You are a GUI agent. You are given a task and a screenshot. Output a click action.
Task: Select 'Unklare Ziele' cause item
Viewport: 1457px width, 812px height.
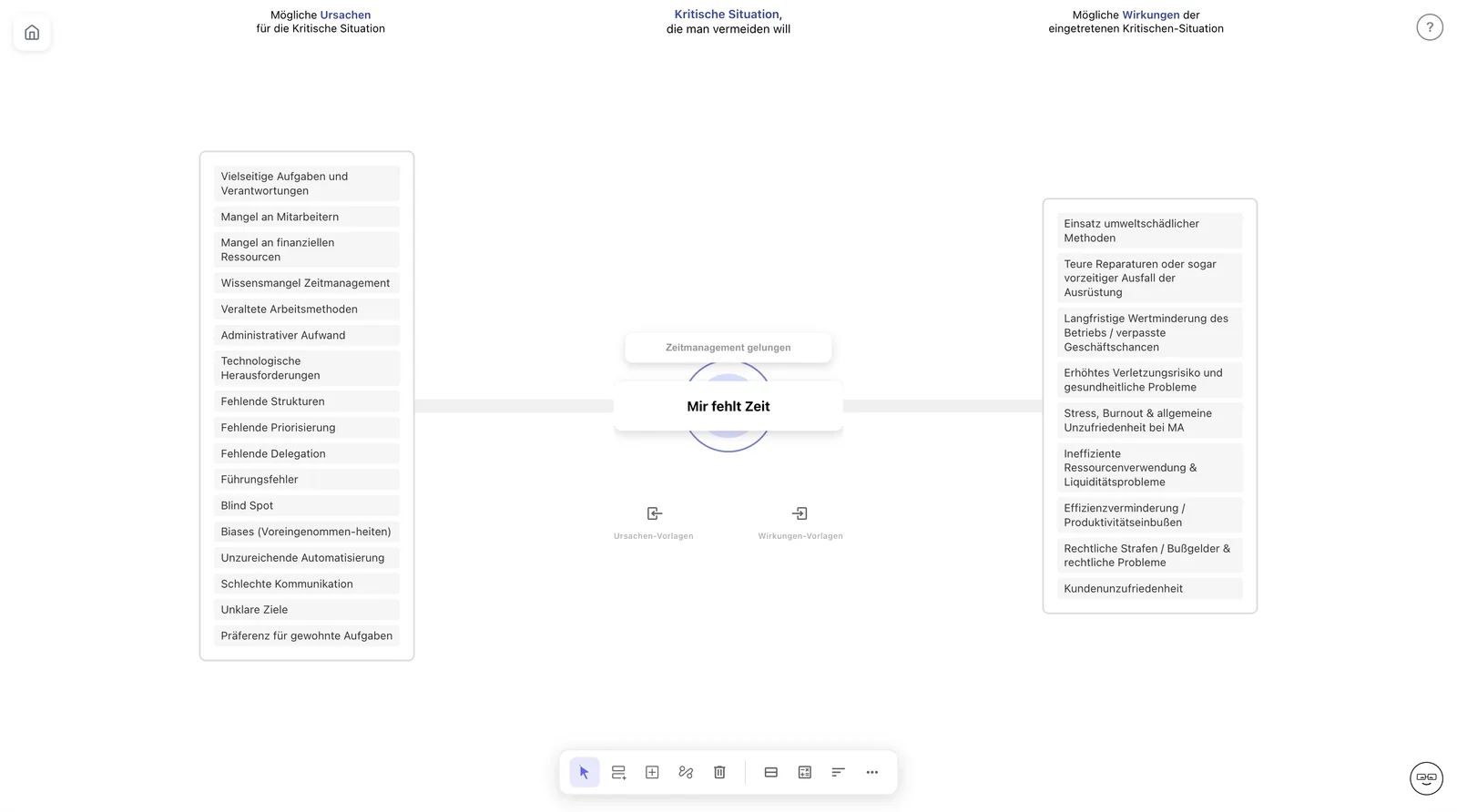[307, 610]
